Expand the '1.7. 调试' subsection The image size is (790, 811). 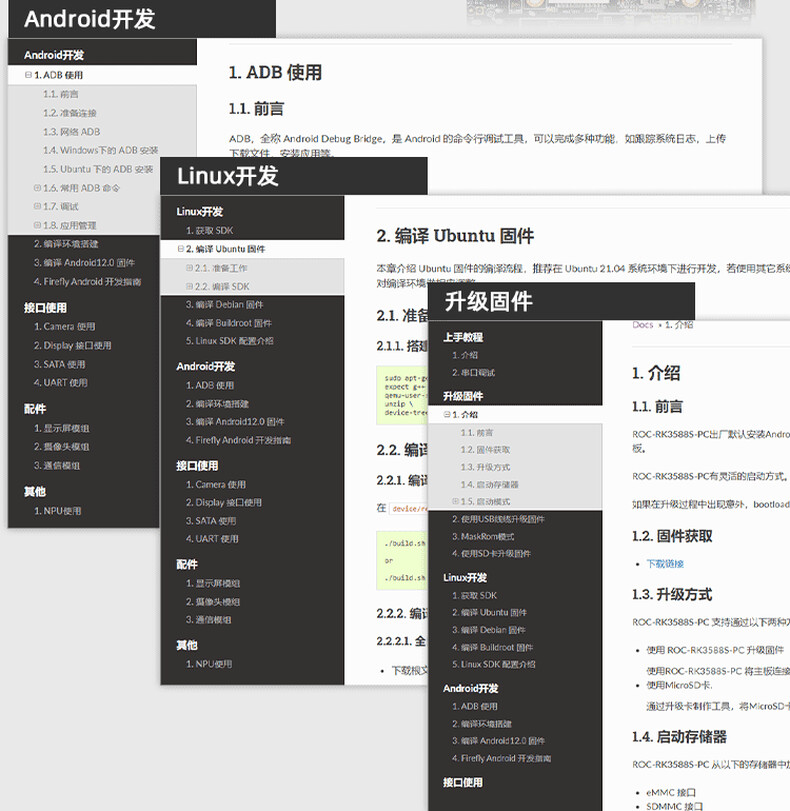coord(37,207)
